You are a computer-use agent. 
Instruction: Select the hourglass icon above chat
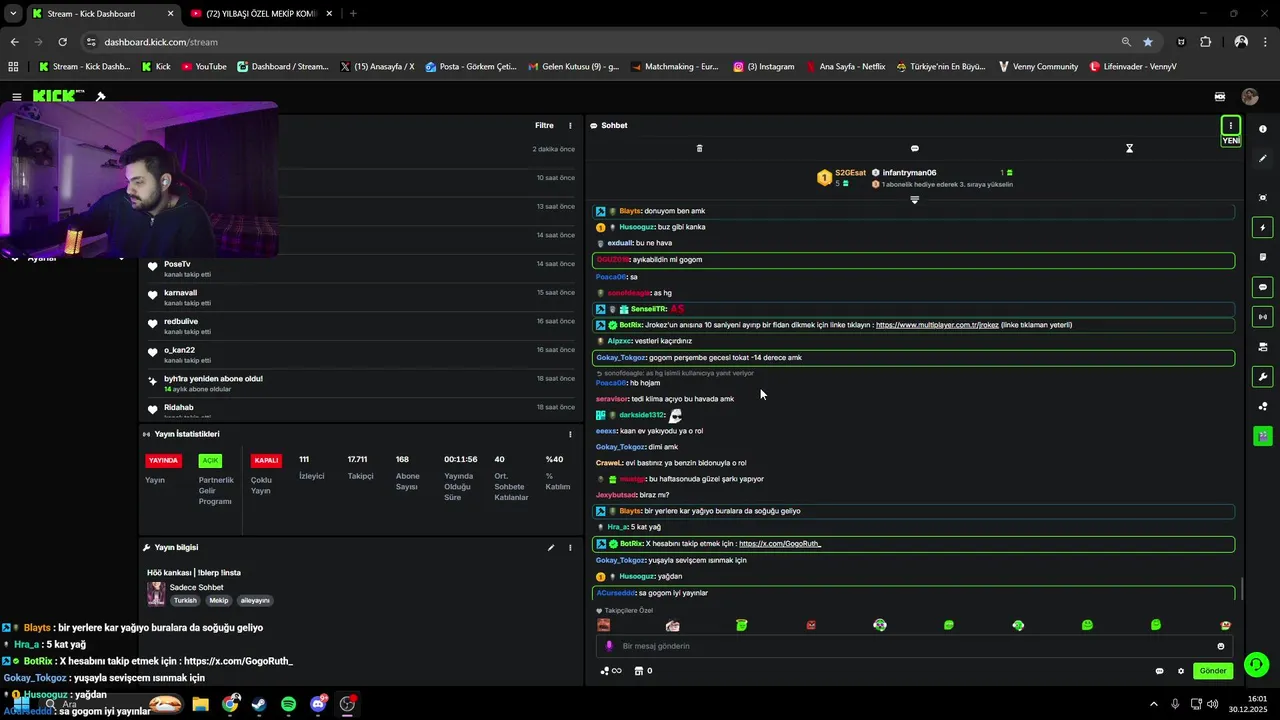coord(1129,148)
